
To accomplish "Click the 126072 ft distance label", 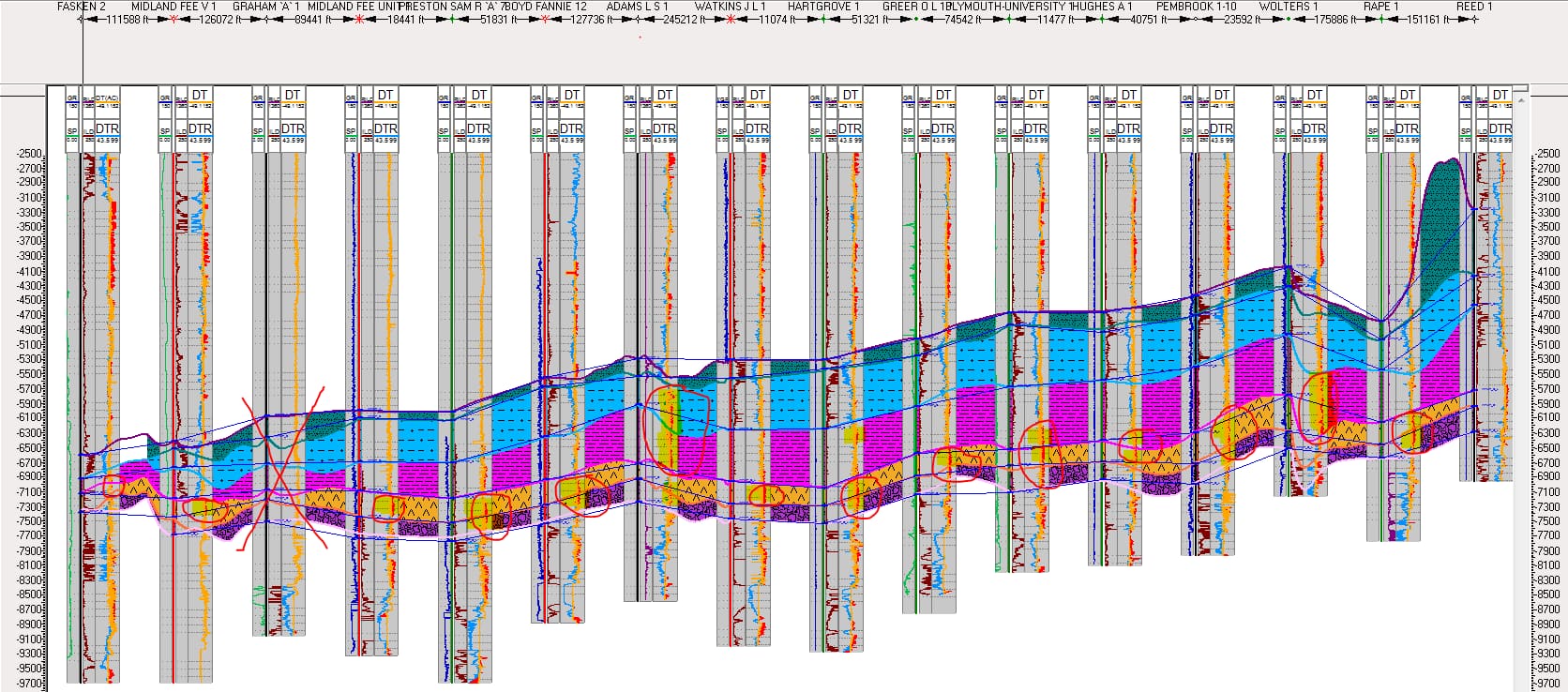I will tap(221, 20).
